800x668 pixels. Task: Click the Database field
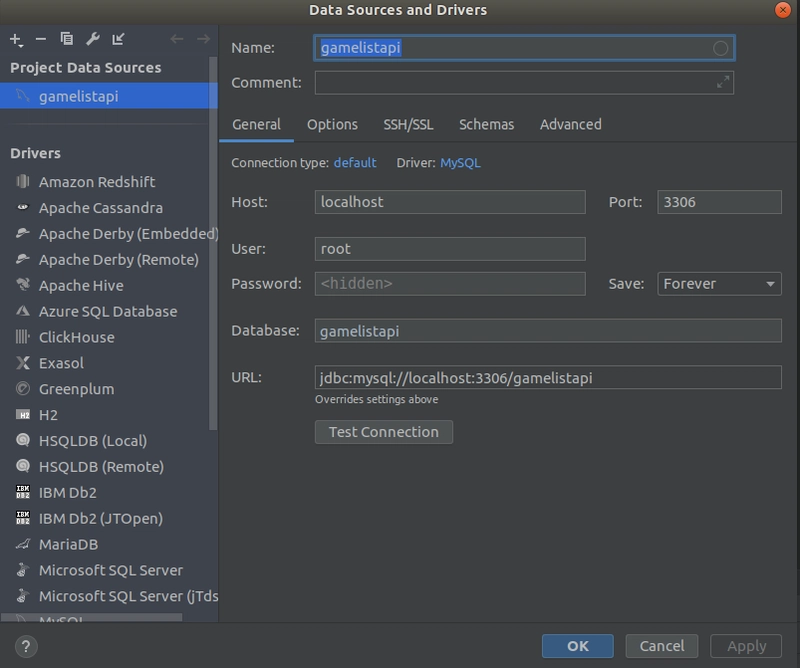tap(548, 331)
